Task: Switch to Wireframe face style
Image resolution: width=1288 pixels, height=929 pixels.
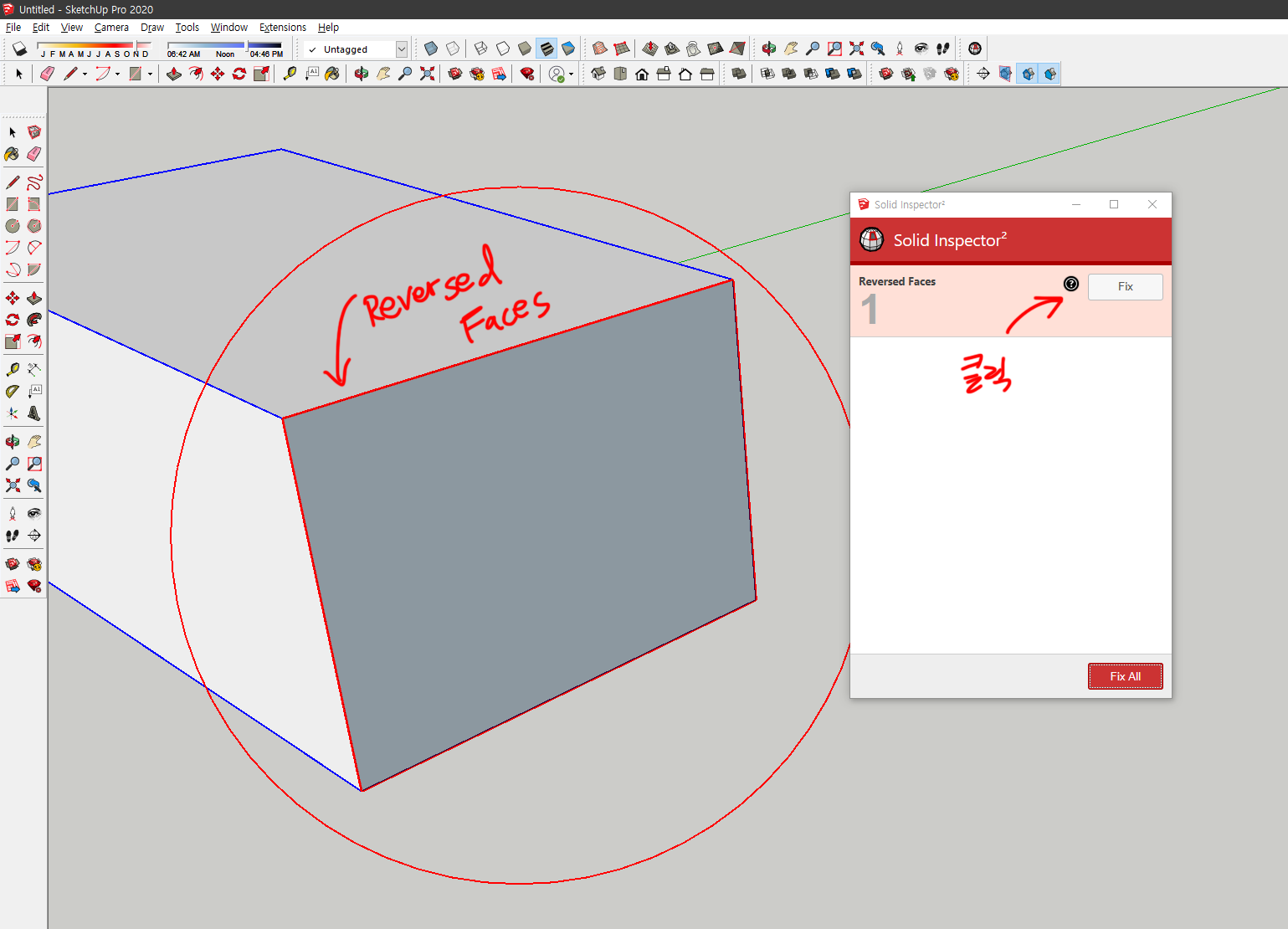Action: (x=481, y=49)
